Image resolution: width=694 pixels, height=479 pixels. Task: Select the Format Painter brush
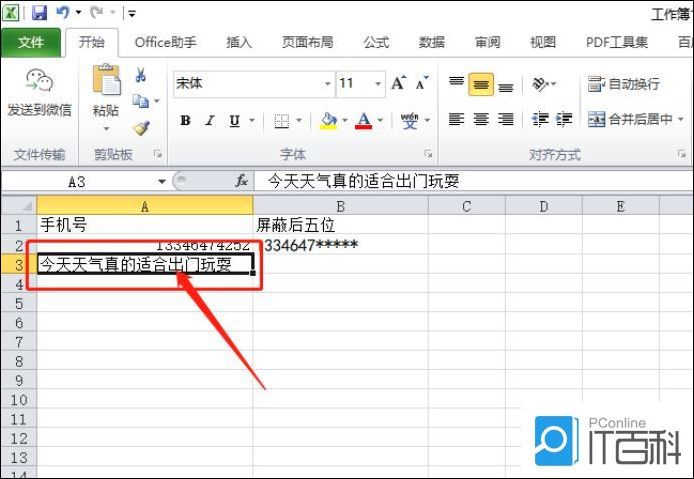(141, 128)
